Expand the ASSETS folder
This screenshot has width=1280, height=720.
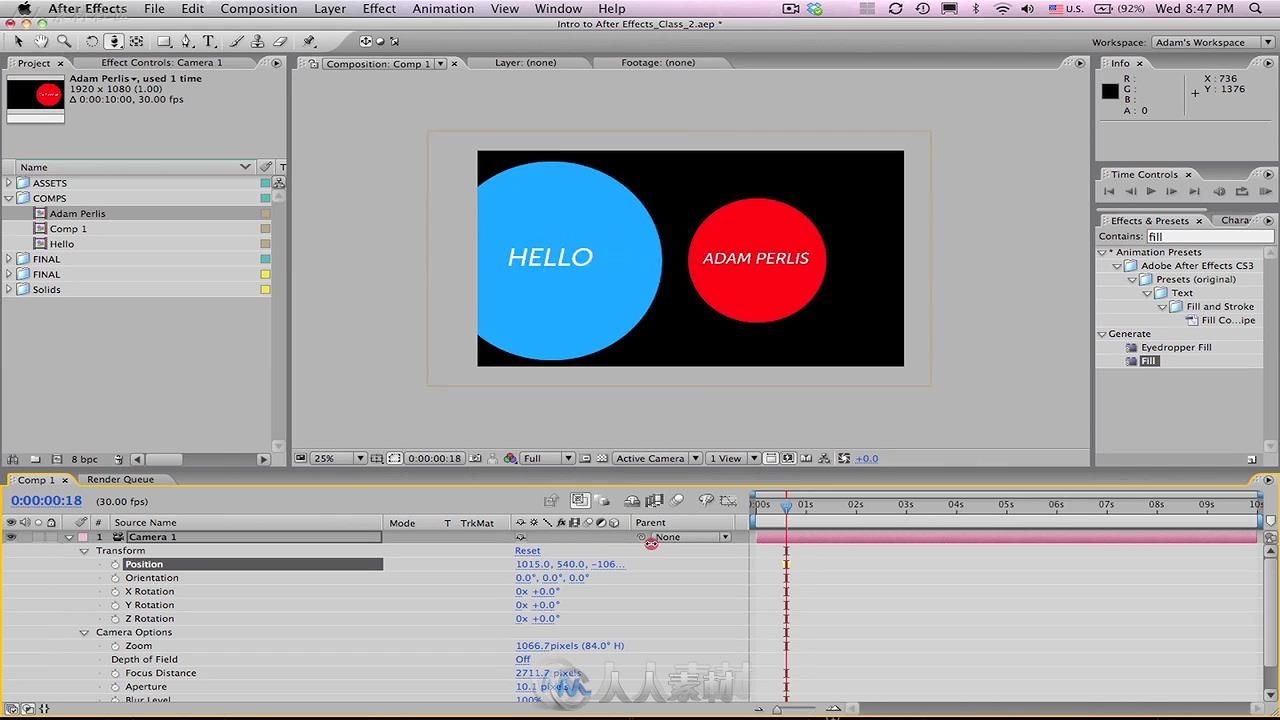9,183
